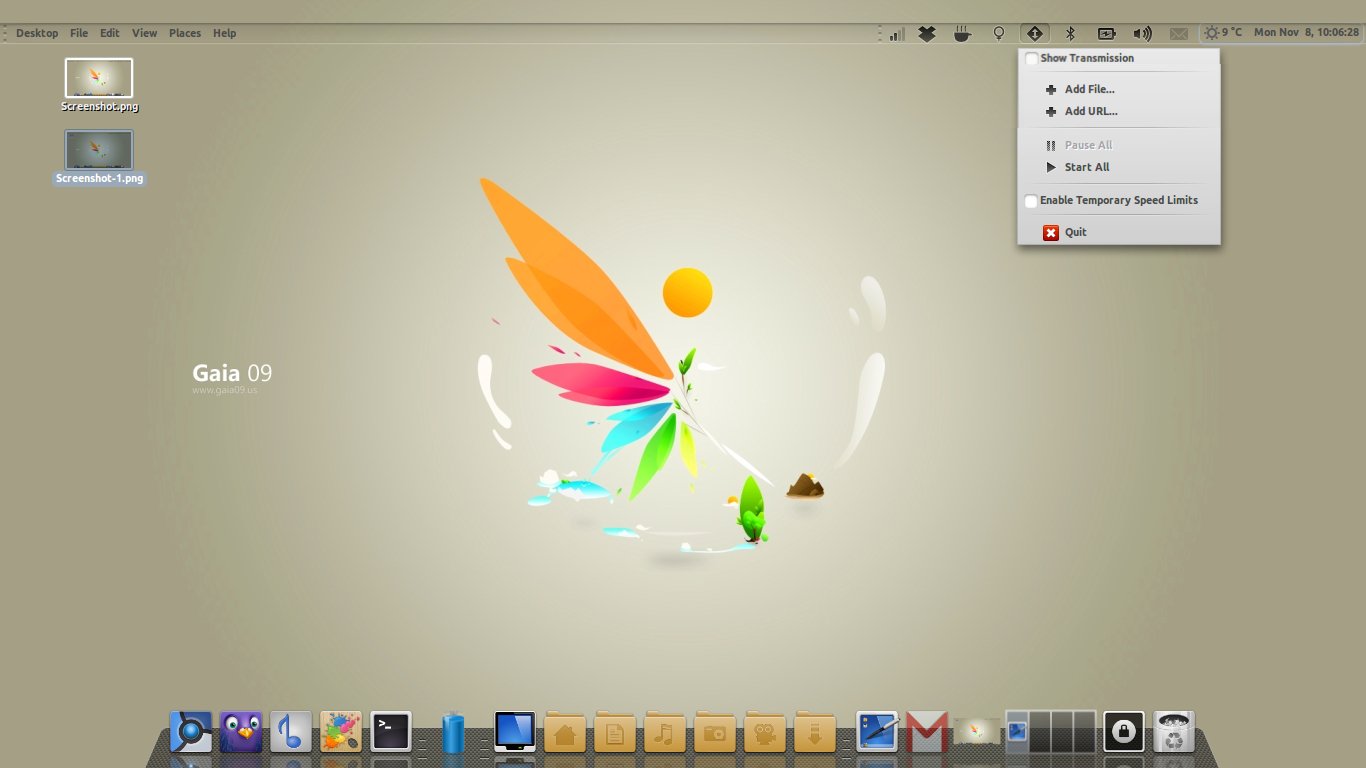Screen dimensions: 1366x768
Task: Open the Music folder in the dock
Action: [665, 732]
